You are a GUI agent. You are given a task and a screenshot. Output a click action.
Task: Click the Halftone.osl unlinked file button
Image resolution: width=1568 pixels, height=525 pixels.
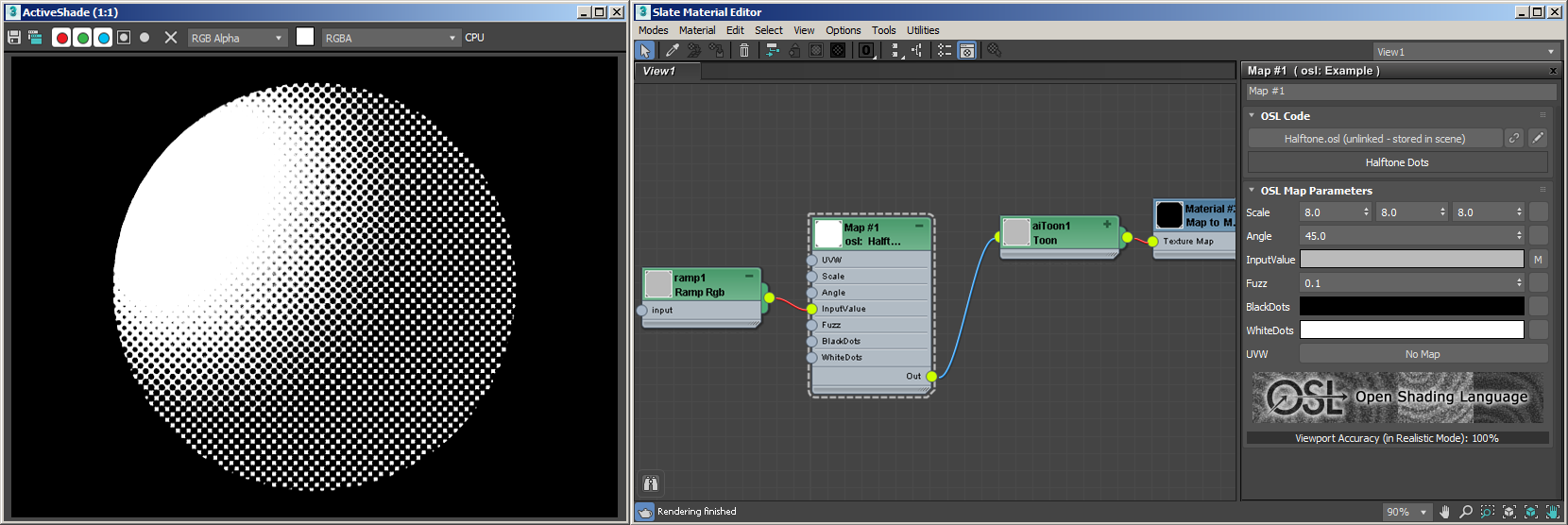click(1375, 139)
